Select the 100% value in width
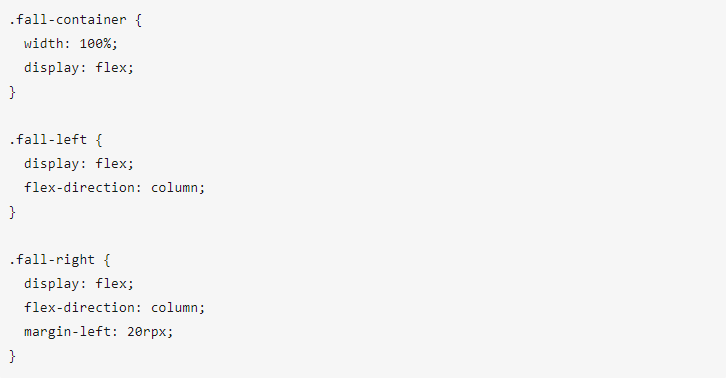Screen dimensions: 726x378 click(x=95, y=44)
